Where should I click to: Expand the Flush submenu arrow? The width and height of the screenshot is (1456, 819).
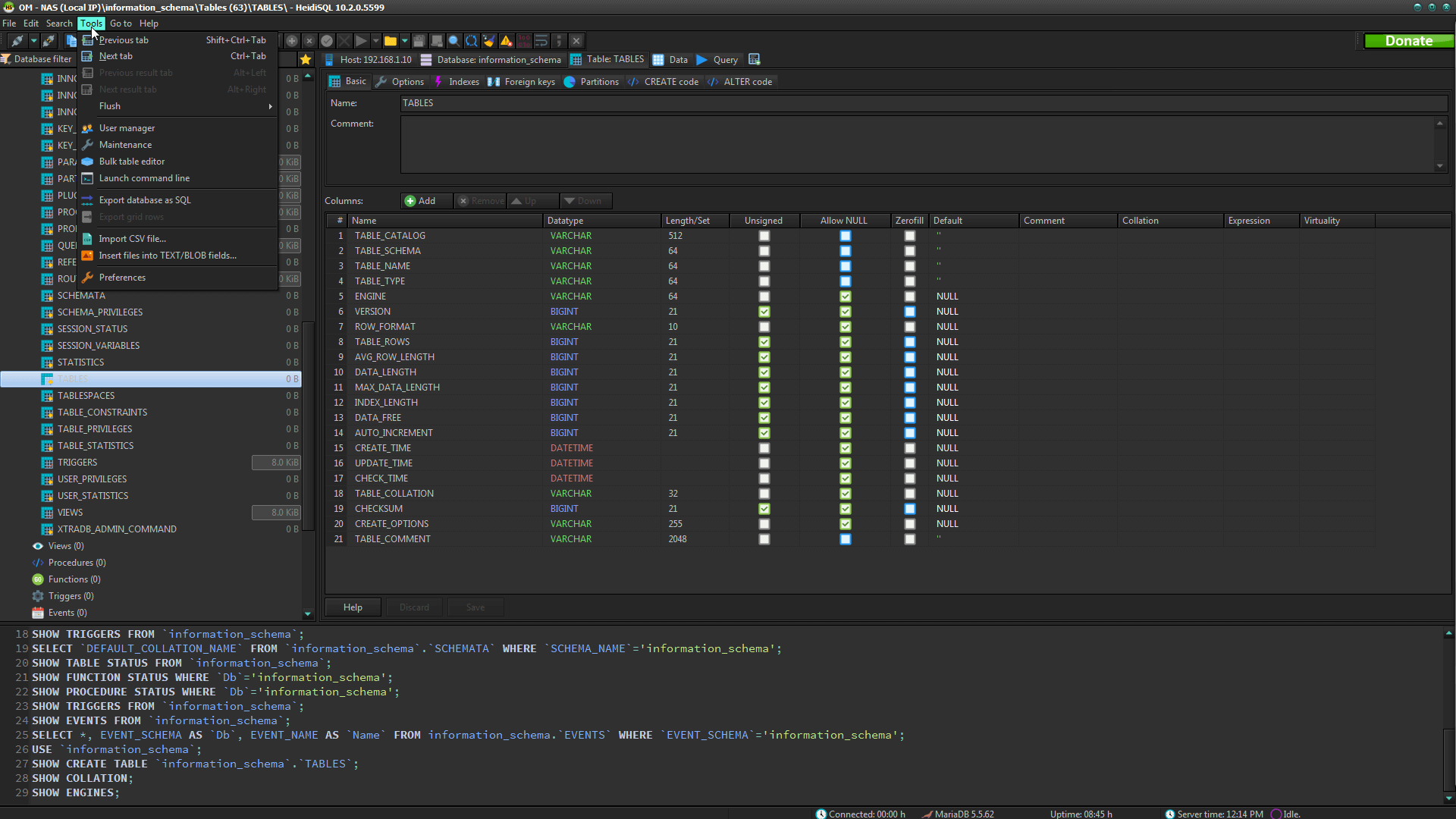pyautogui.click(x=270, y=106)
